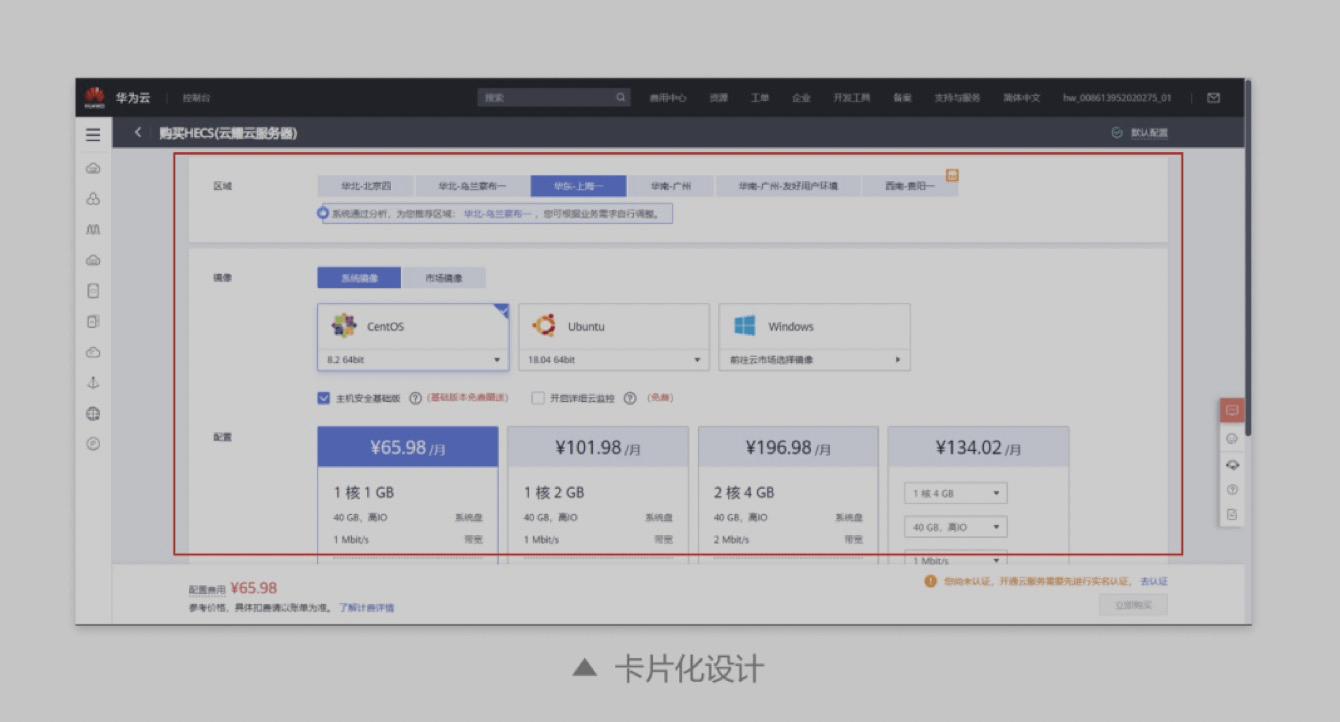Open the 1核4GB spec dropdown
This screenshot has width=1340, height=722.
(x=956, y=493)
